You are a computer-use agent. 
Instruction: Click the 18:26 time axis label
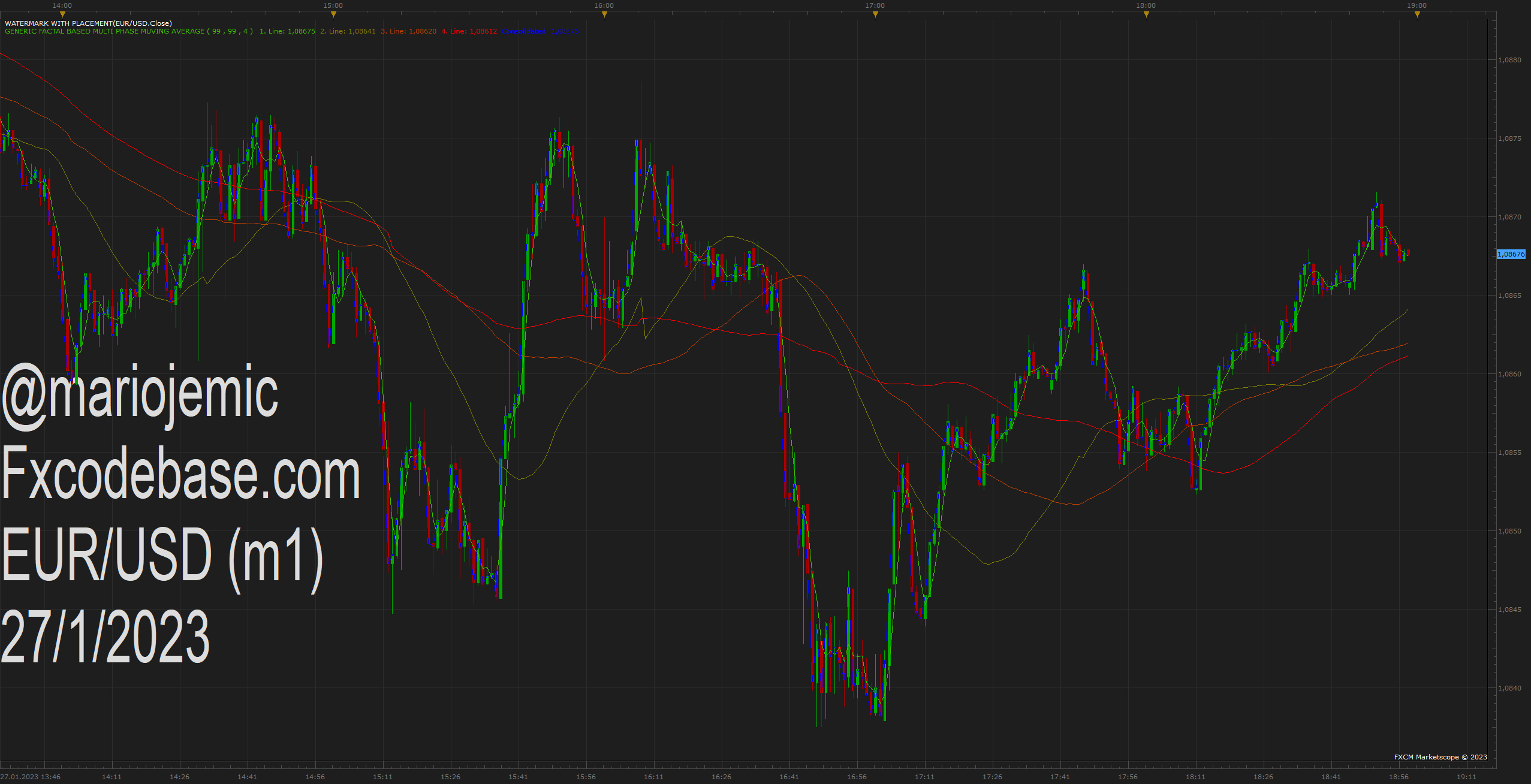[1263, 777]
